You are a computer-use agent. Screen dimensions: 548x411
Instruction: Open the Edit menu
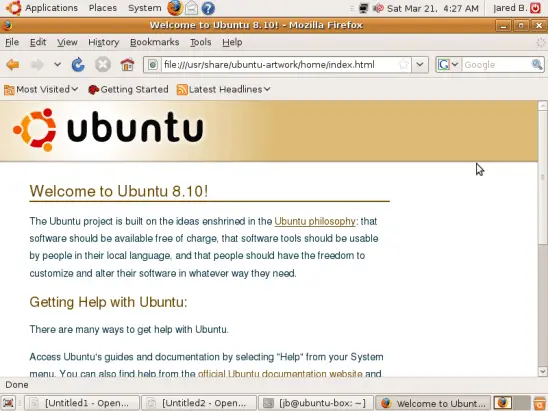[x=38, y=42]
